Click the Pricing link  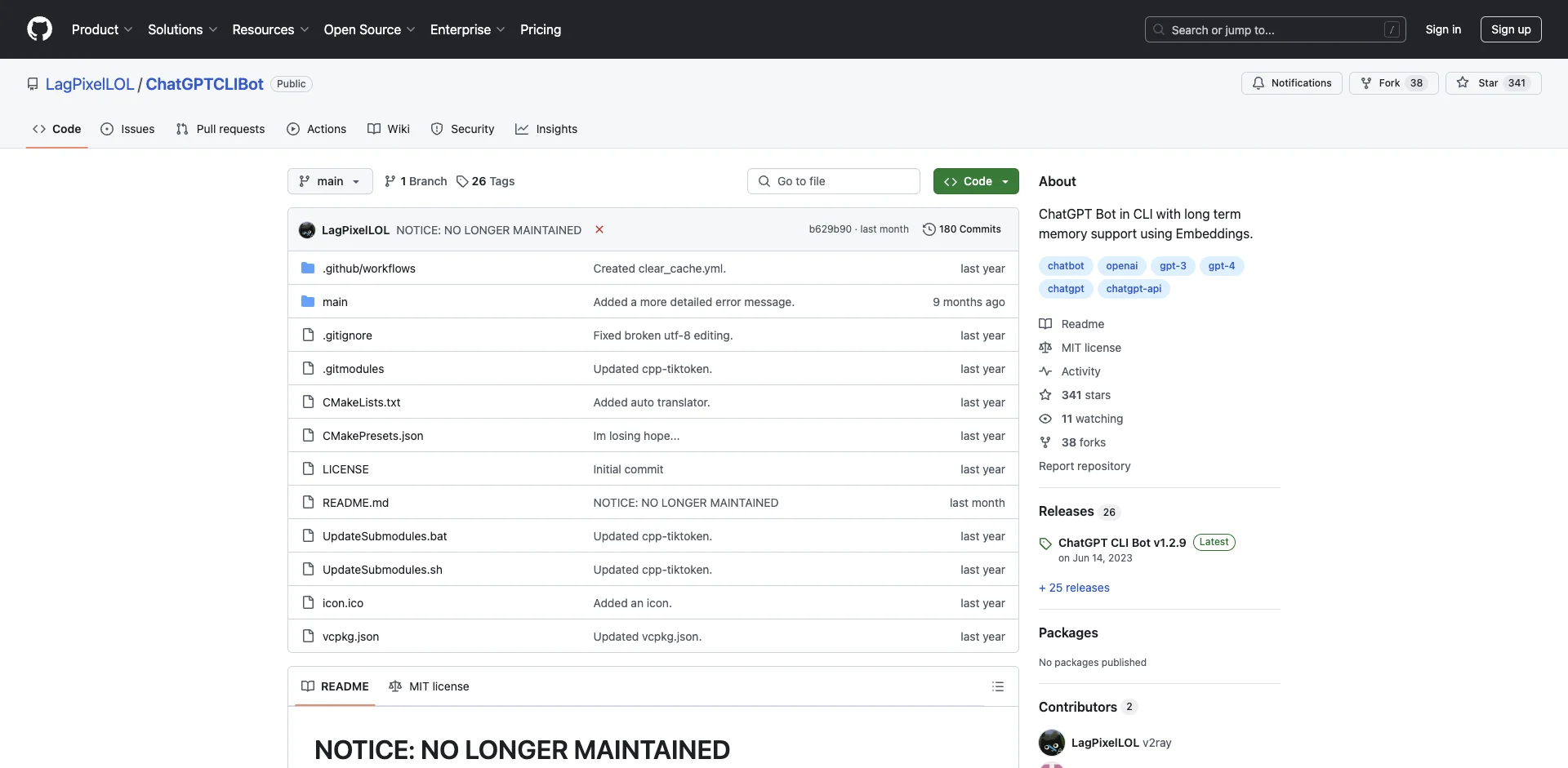[x=541, y=29]
